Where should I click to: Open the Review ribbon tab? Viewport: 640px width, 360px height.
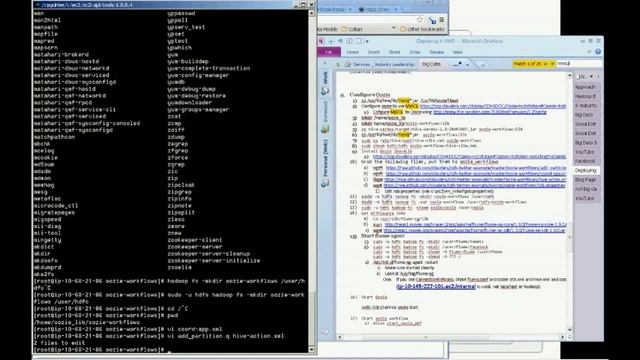click(436, 52)
